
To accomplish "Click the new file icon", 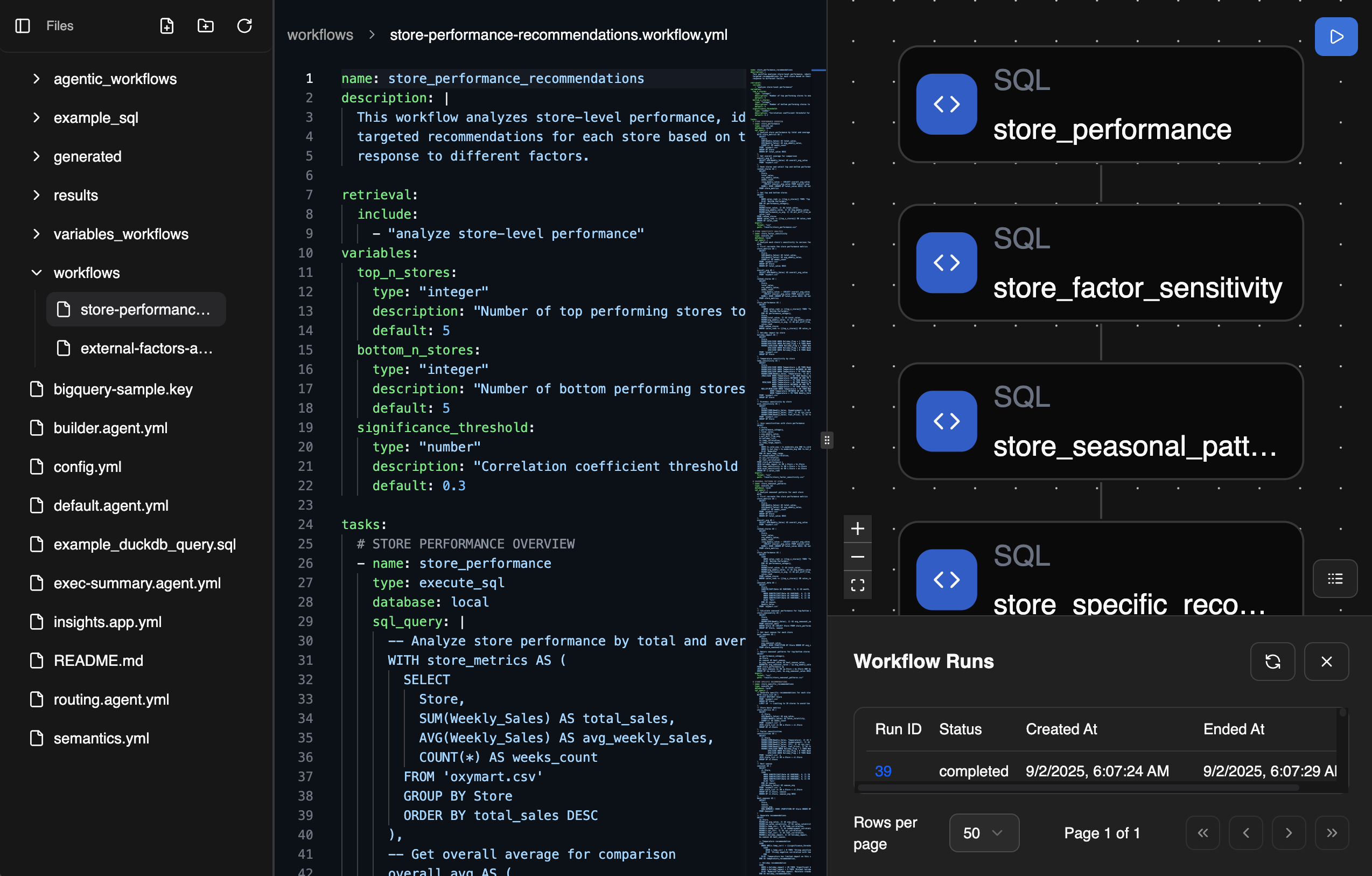I will [166, 26].
